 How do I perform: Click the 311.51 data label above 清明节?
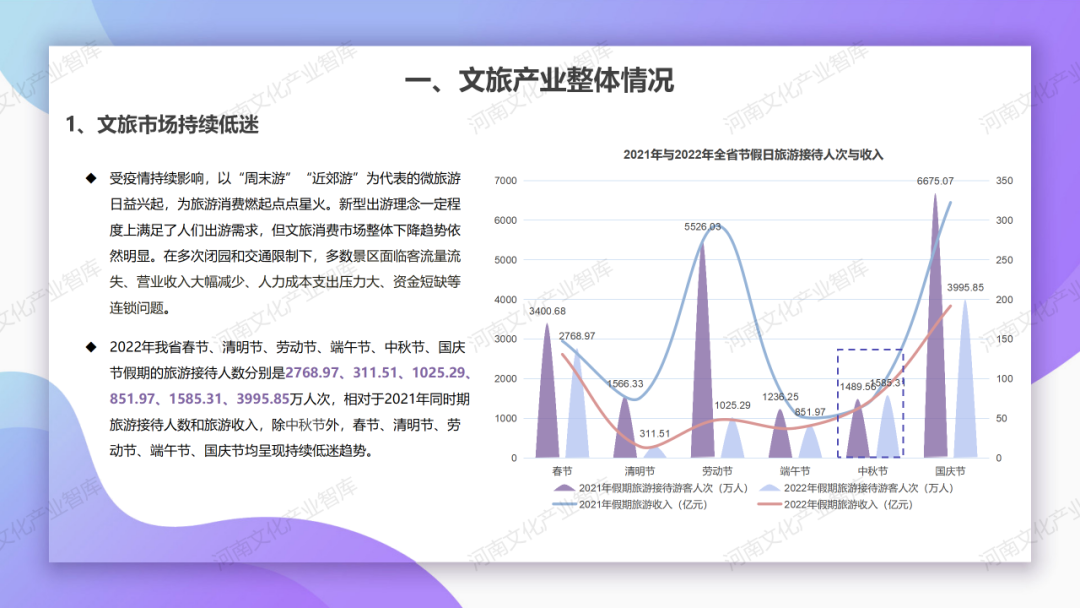pyautogui.click(x=655, y=434)
